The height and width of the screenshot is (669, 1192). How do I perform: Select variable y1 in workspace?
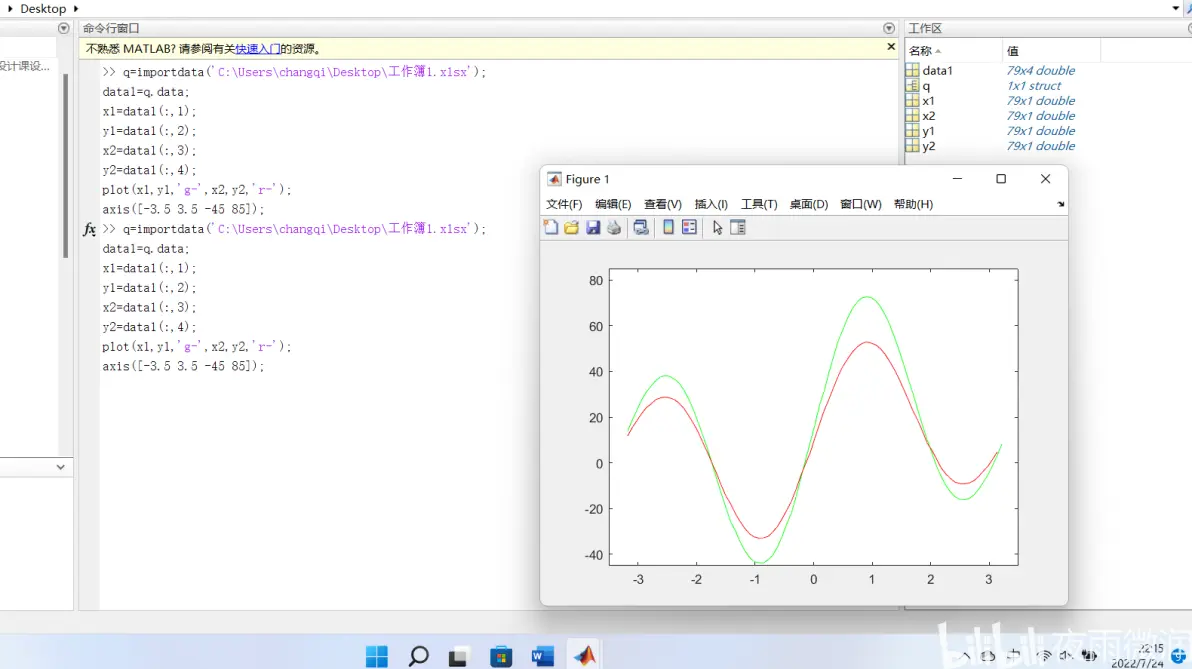pyautogui.click(x=928, y=131)
